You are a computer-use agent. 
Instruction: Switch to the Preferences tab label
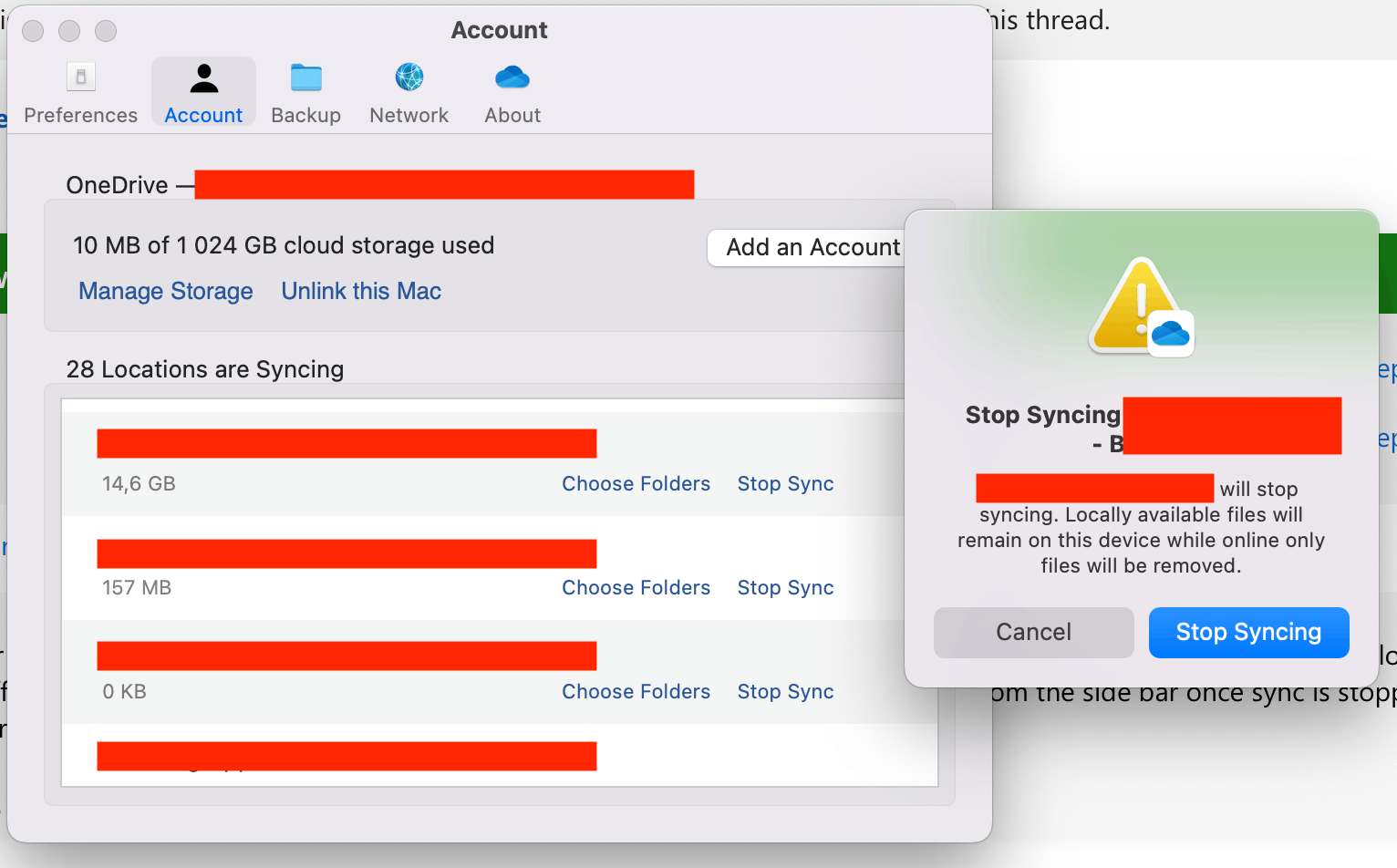pyautogui.click(x=81, y=116)
